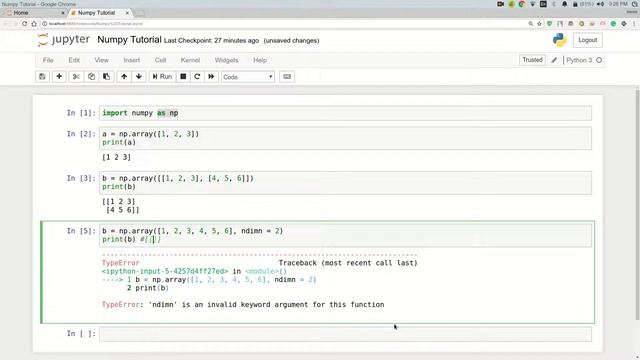Restart kernel and run all cells
The image size is (640, 360).
pyautogui.click(x=211, y=77)
